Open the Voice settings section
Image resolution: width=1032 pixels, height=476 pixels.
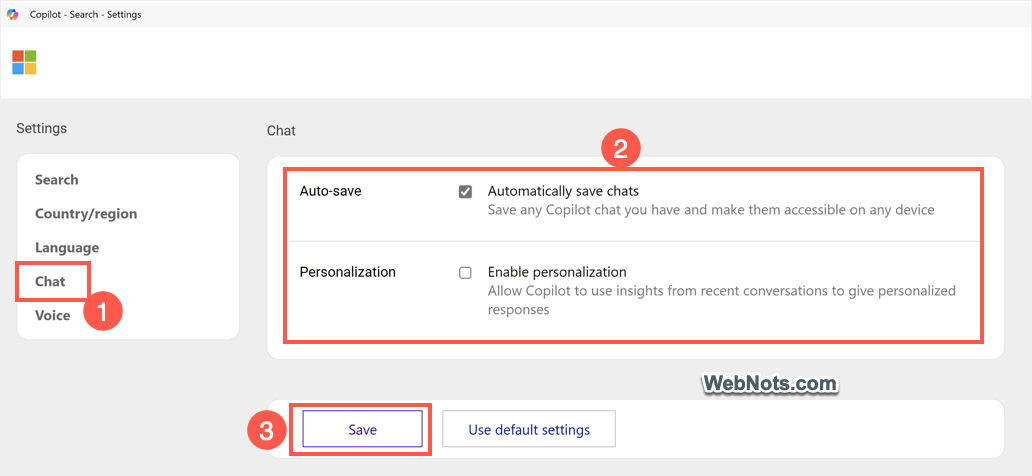pyautogui.click(x=53, y=315)
